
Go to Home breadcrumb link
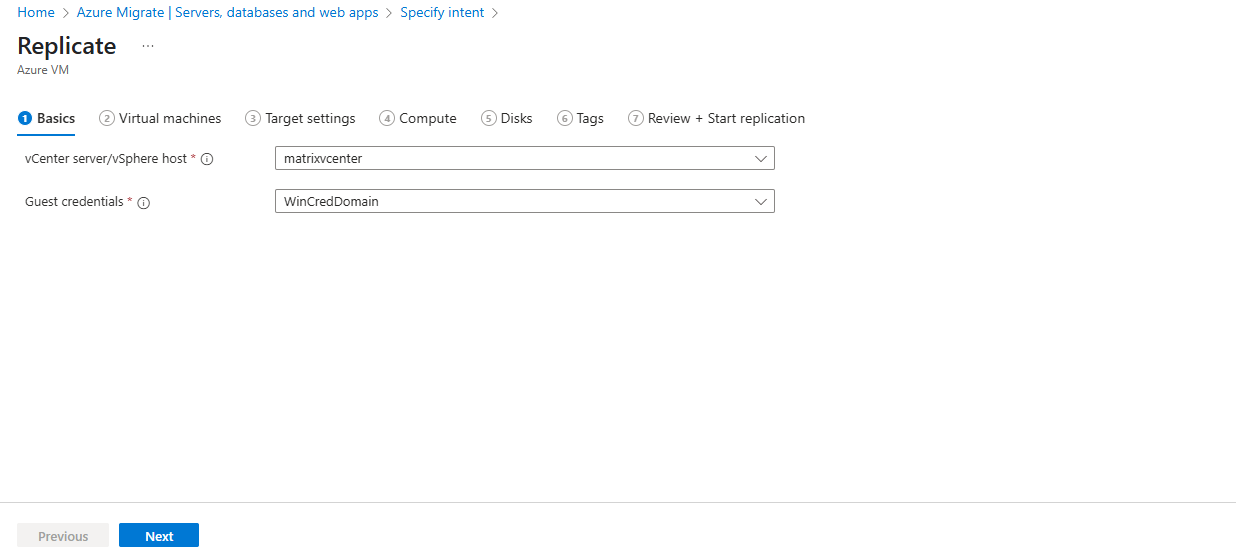[x=36, y=13]
